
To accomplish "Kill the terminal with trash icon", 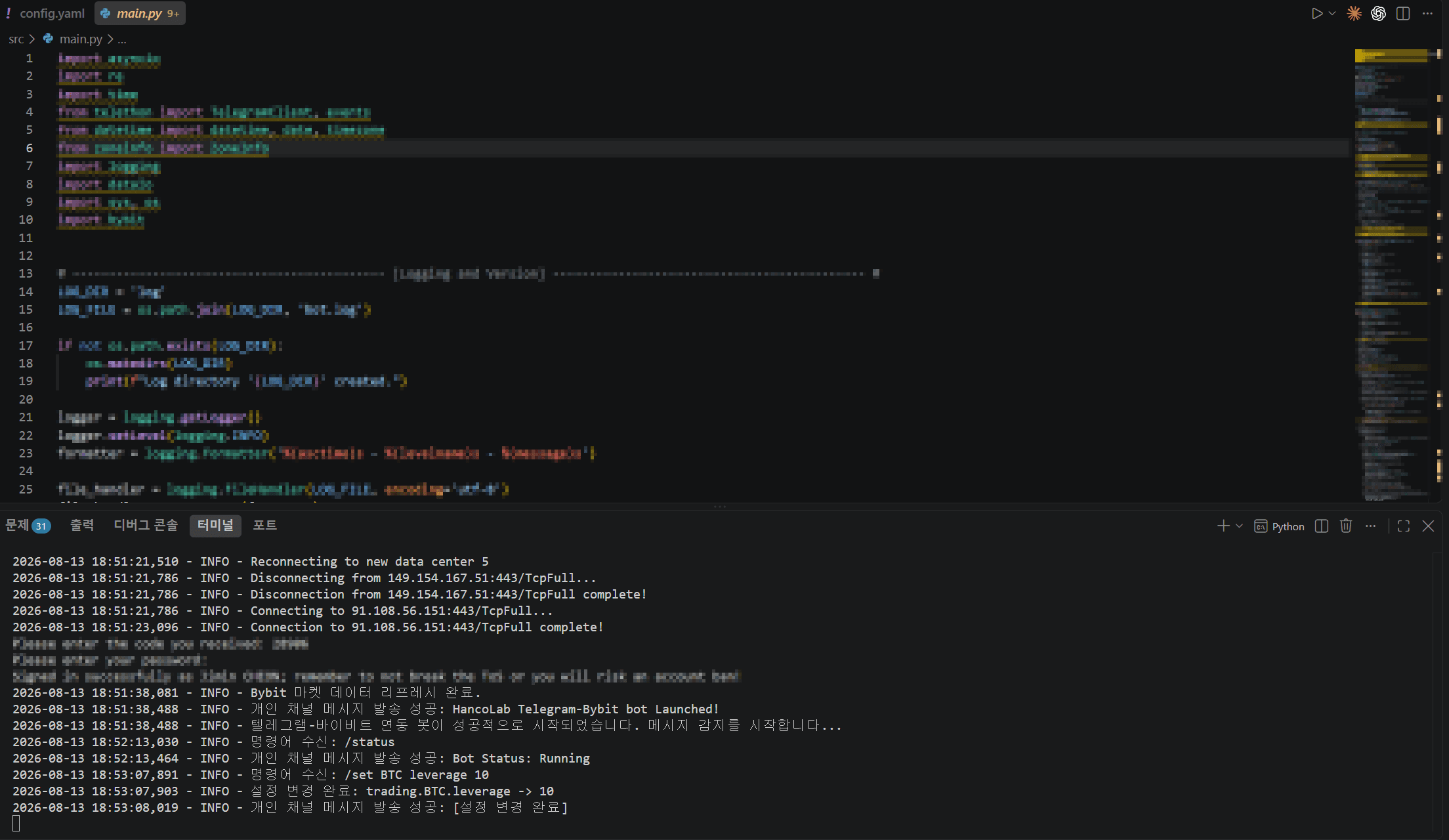I will pyautogui.click(x=1346, y=526).
